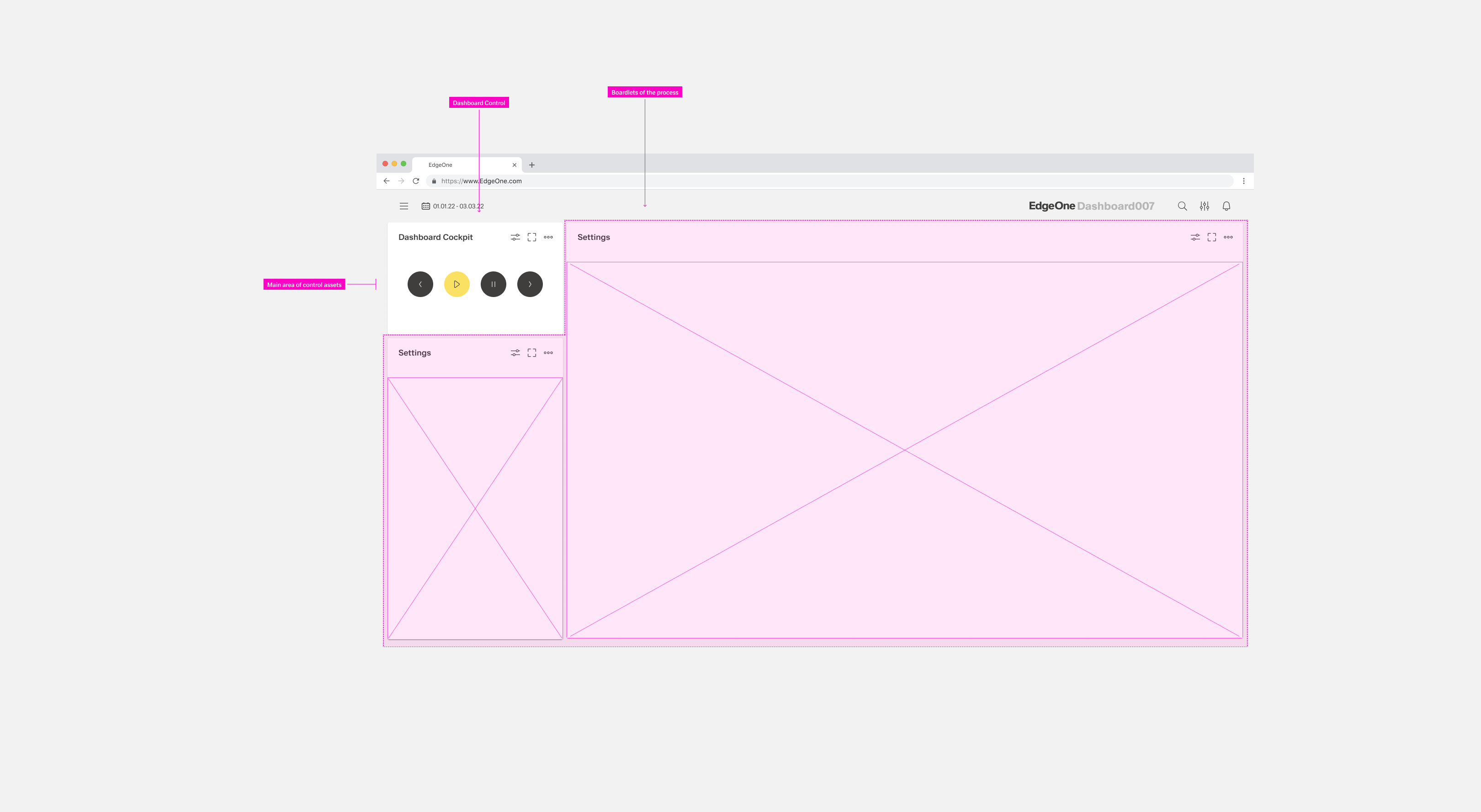The image size is (1481, 812).
Task: Open Dashboard Cockpit adjust settings icon
Action: point(515,237)
